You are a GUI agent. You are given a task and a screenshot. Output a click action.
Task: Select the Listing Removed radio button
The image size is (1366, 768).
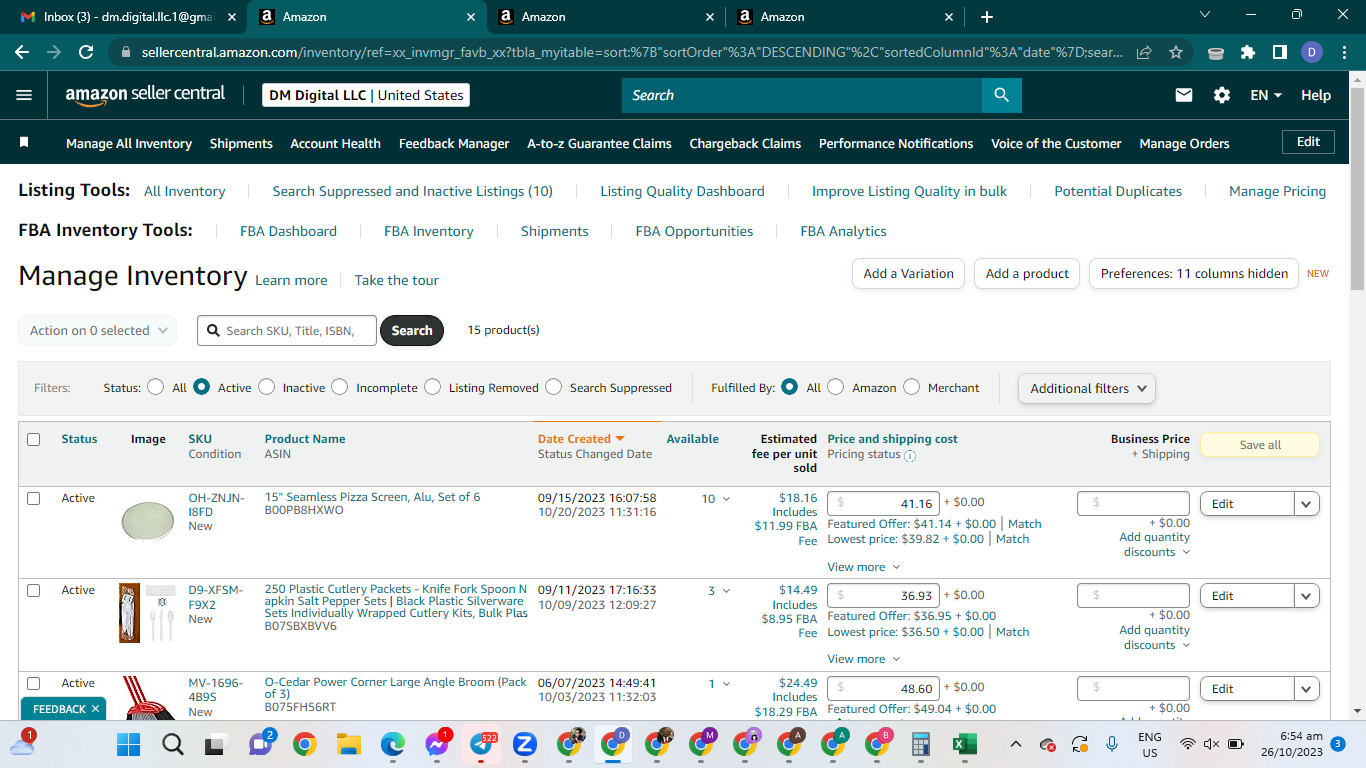tap(432, 387)
